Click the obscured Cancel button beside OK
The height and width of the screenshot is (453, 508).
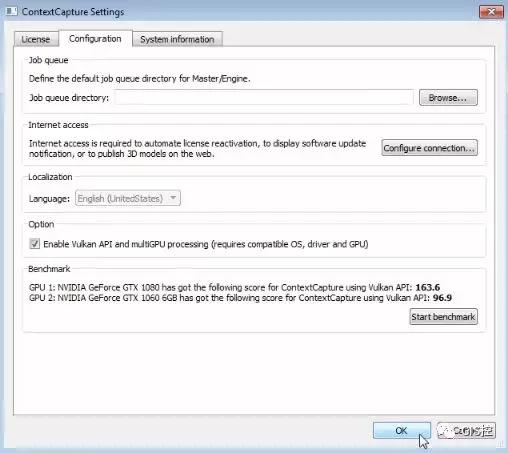click(x=466, y=431)
